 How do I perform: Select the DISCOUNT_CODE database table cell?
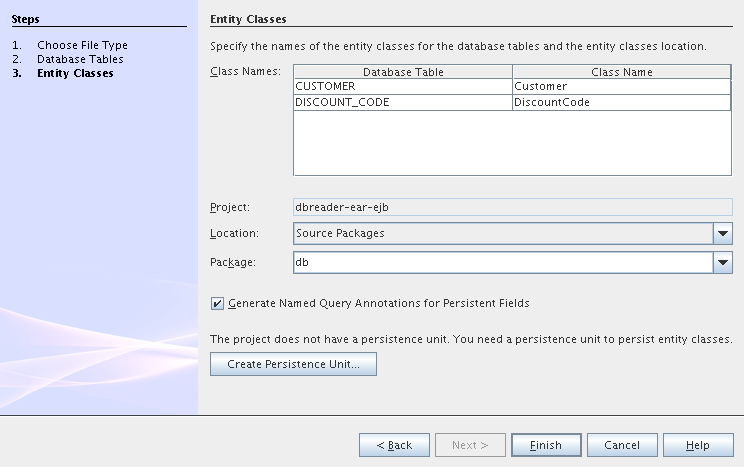(x=402, y=102)
